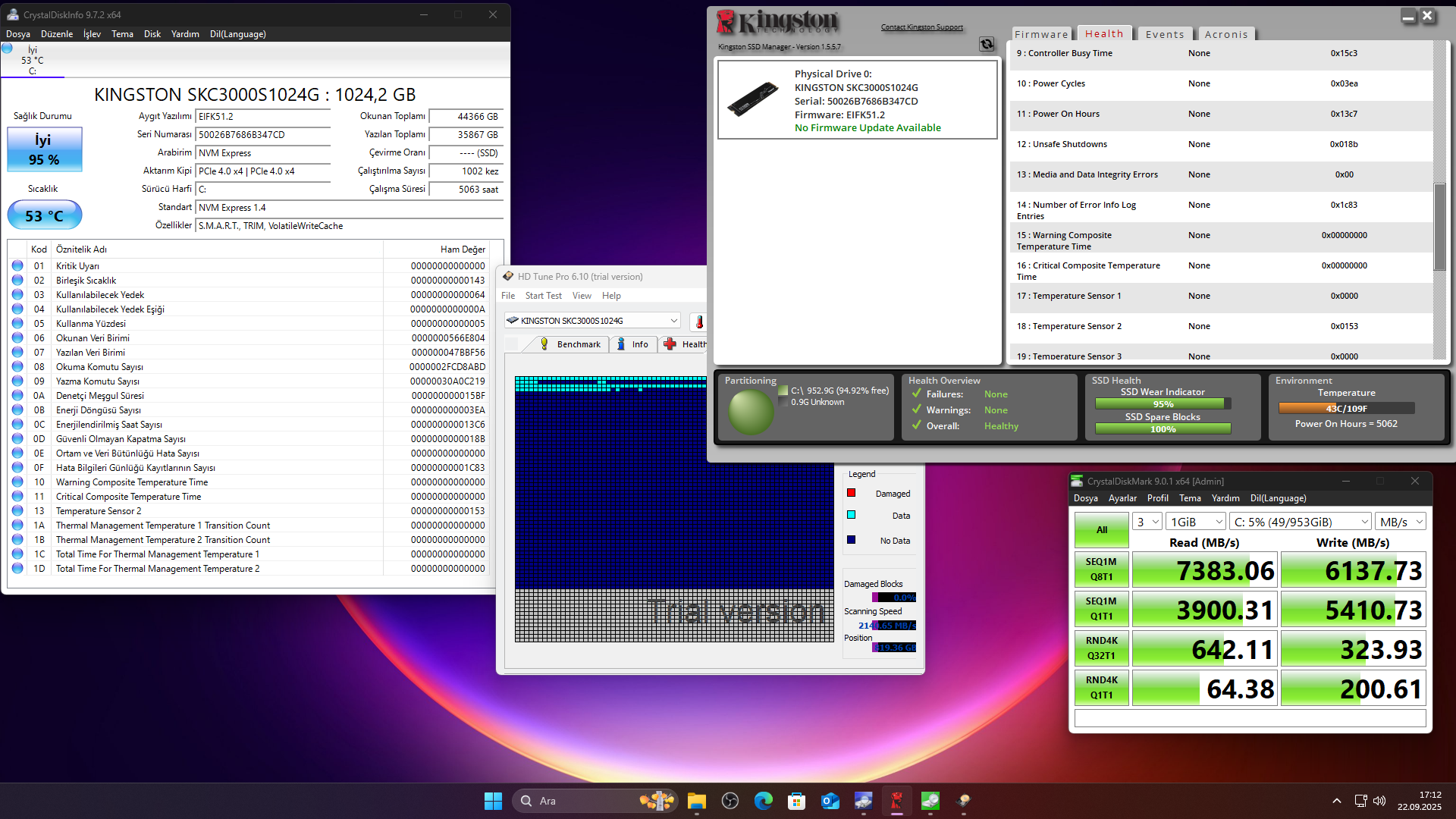Switch to CrystalDiskMark via its taskbar icon

point(930,801)
